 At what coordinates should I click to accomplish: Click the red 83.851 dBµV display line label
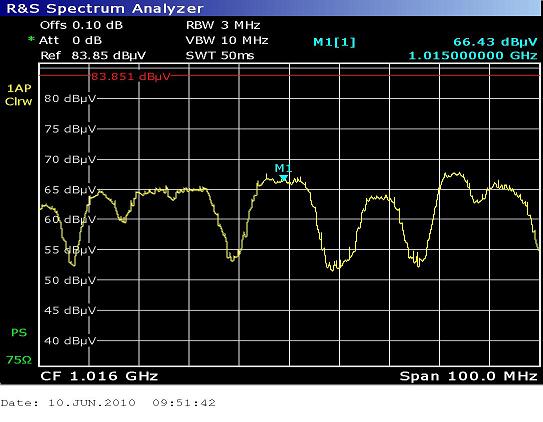tap(131, 77)
